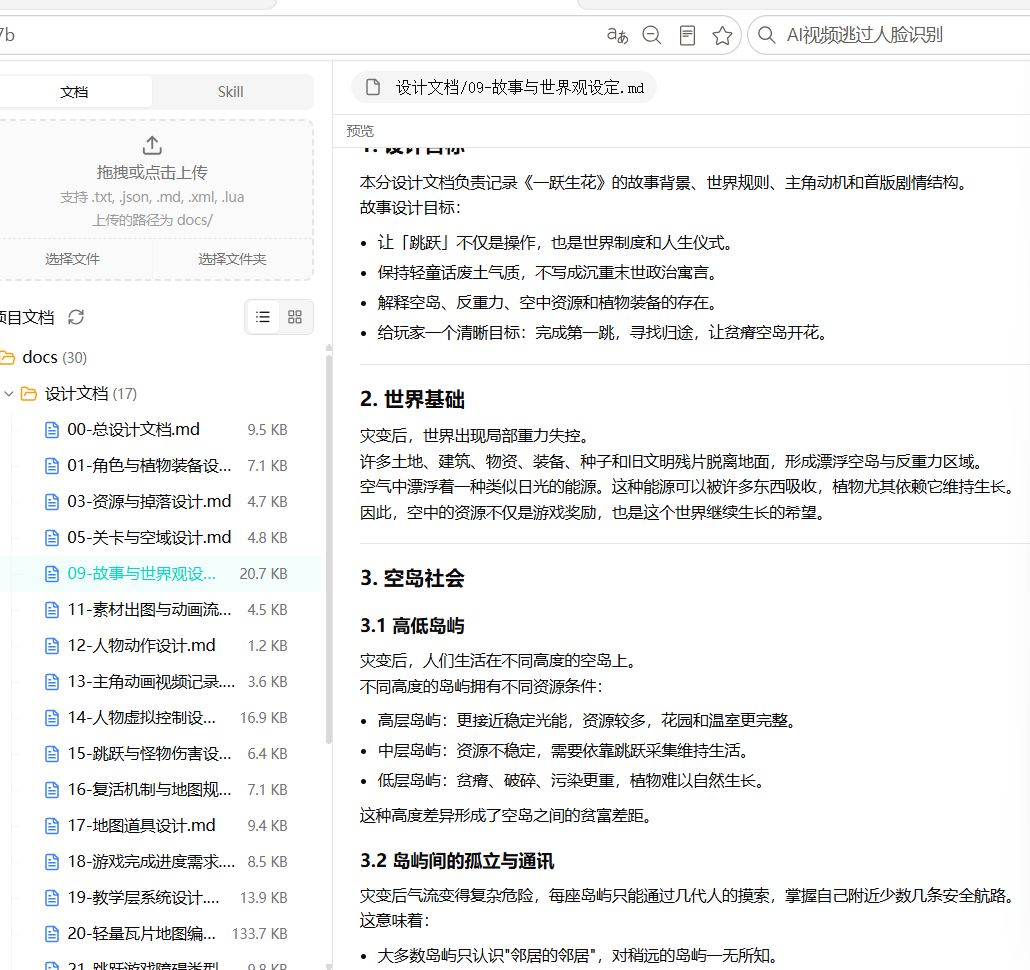Click the translate page icon
Screen dimensions: 1030x970
click(x=617, y=35)
